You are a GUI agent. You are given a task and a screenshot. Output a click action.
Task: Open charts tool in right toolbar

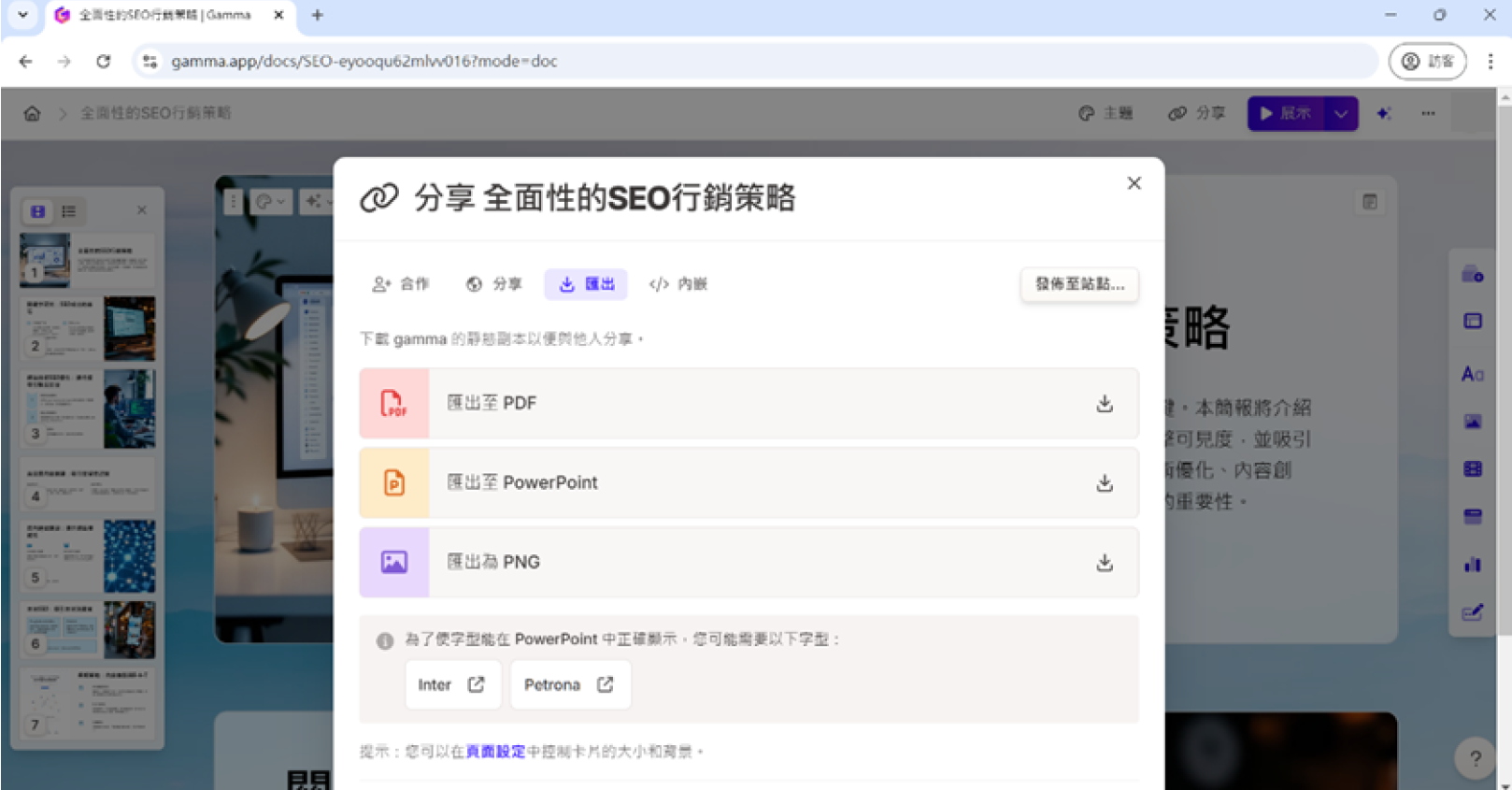[x=1473, y=564]
